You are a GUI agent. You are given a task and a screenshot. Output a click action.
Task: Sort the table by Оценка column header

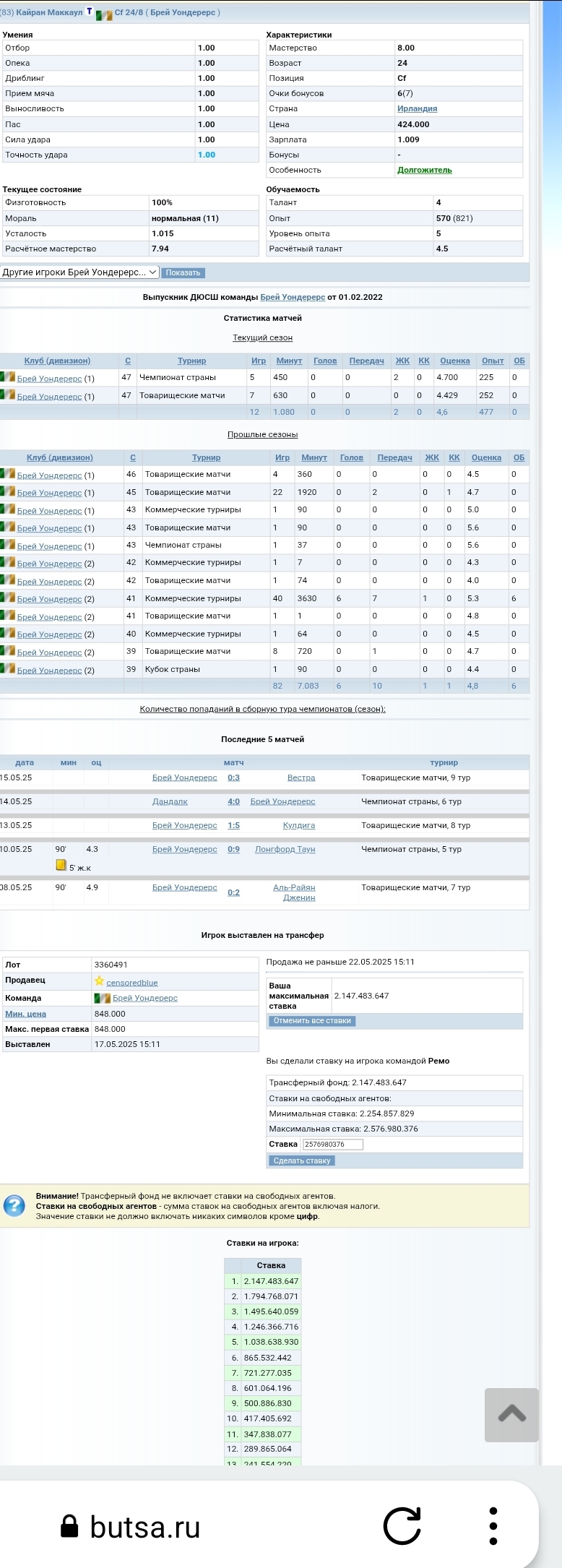pyautogui.click(x=454, y=361)
